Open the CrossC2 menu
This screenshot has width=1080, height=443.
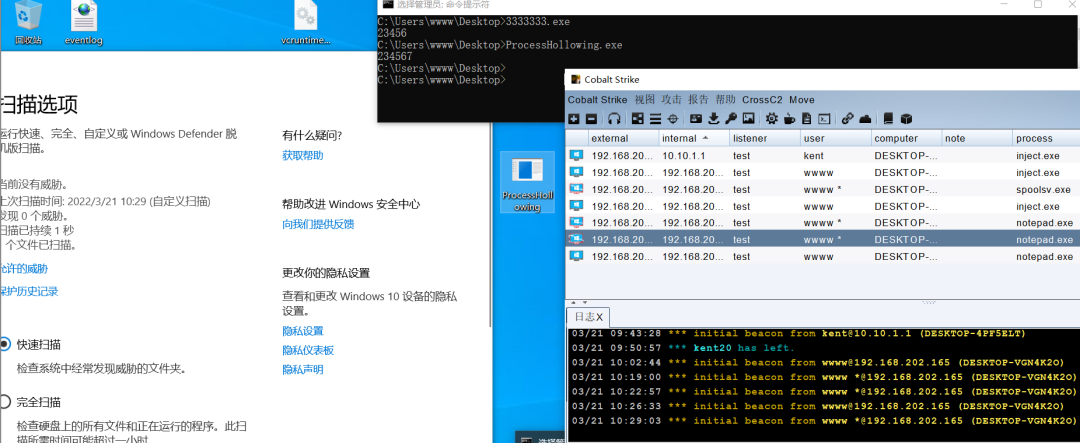(762, 100)
